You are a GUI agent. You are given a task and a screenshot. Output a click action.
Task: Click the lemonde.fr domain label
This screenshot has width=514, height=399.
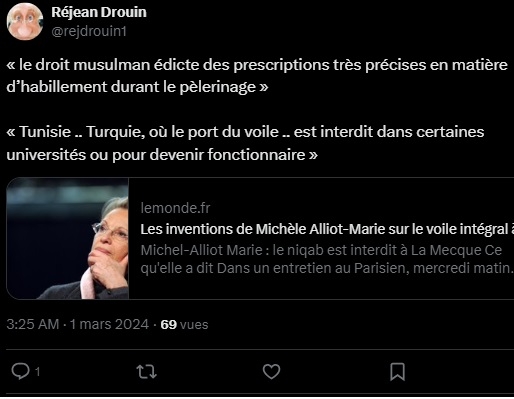point(175,208)
